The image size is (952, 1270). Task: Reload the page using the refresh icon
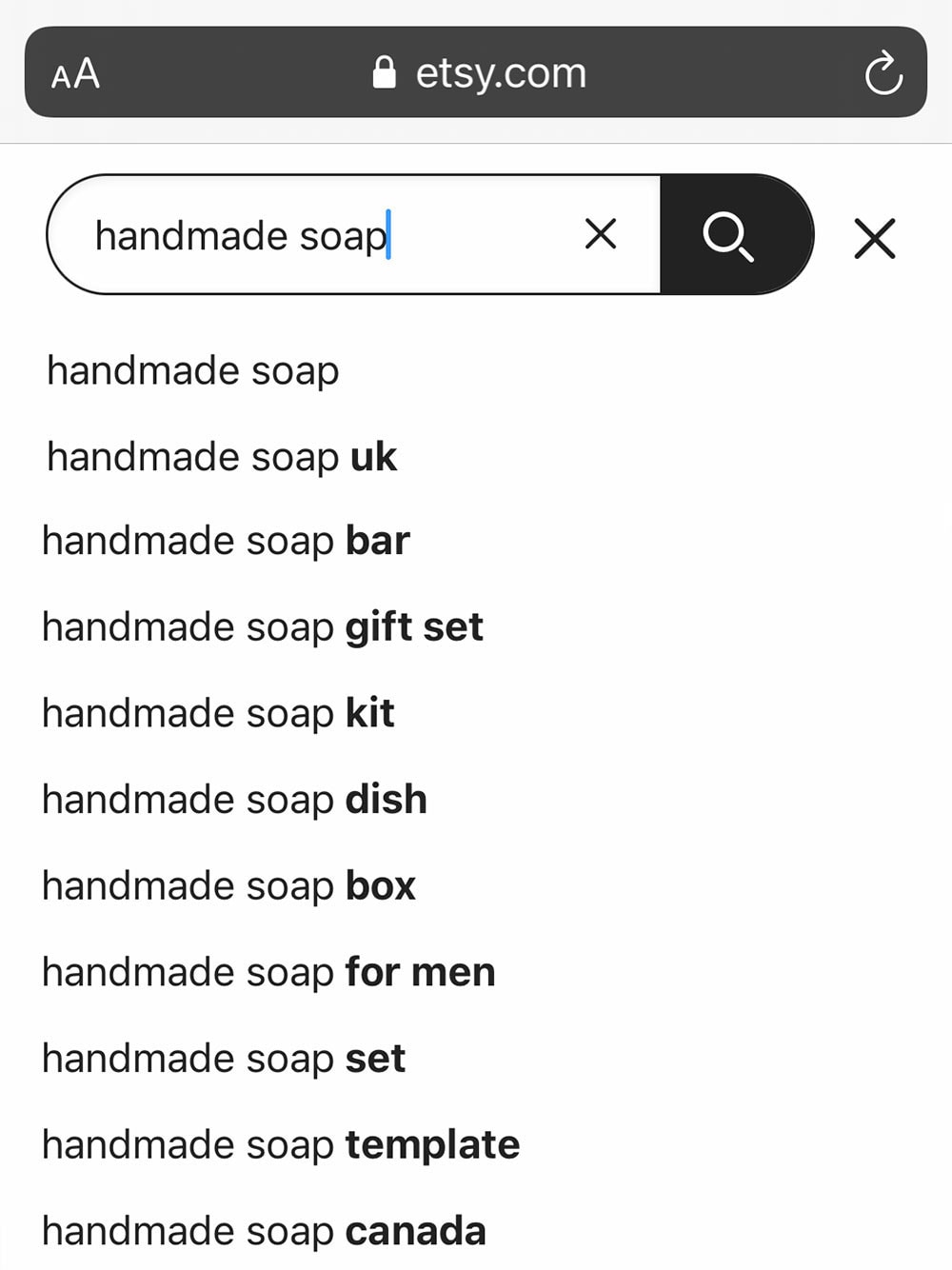pyautogui.click(x=884, y=73)
